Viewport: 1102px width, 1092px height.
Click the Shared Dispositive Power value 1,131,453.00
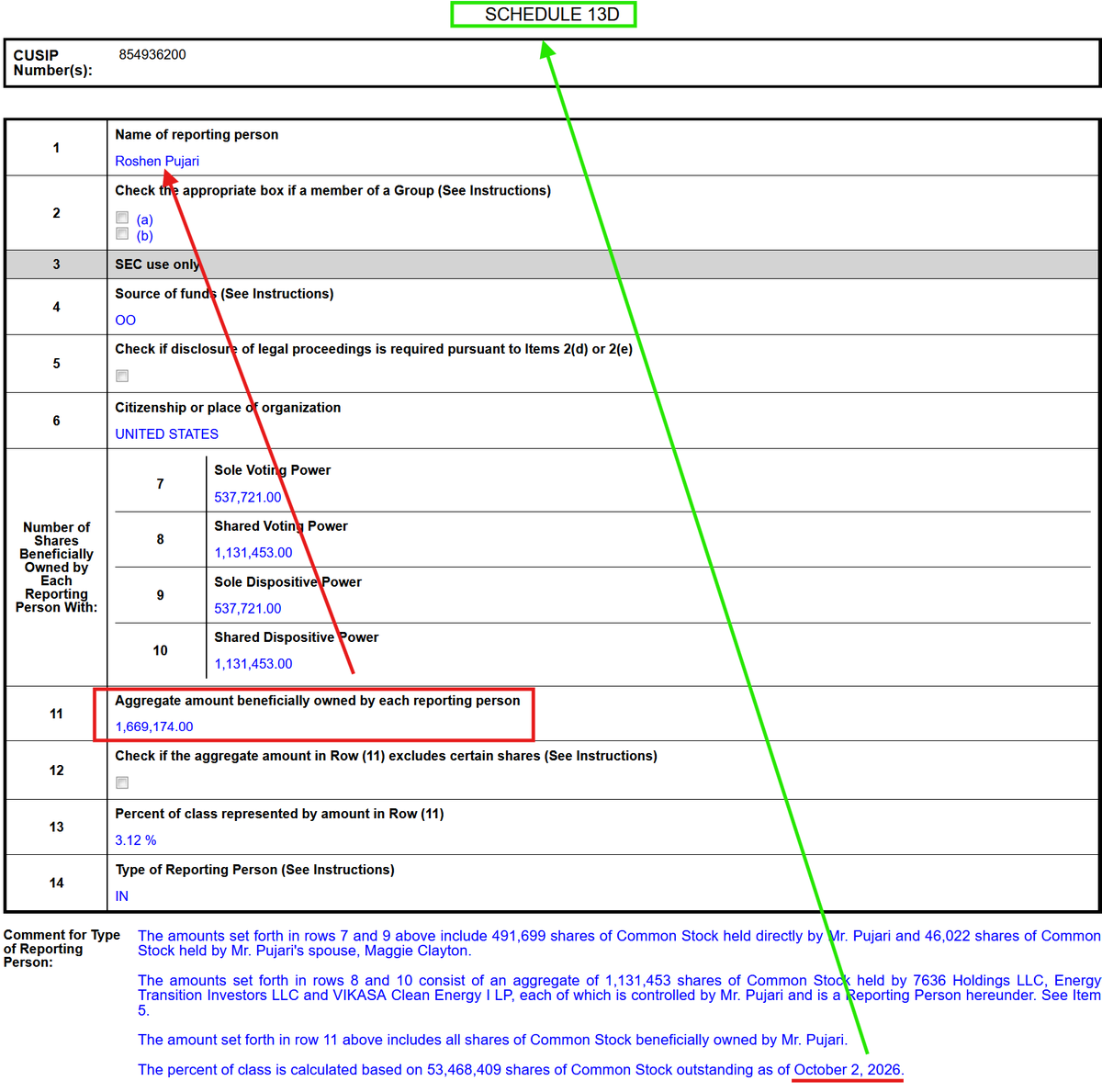coord(253,664)
